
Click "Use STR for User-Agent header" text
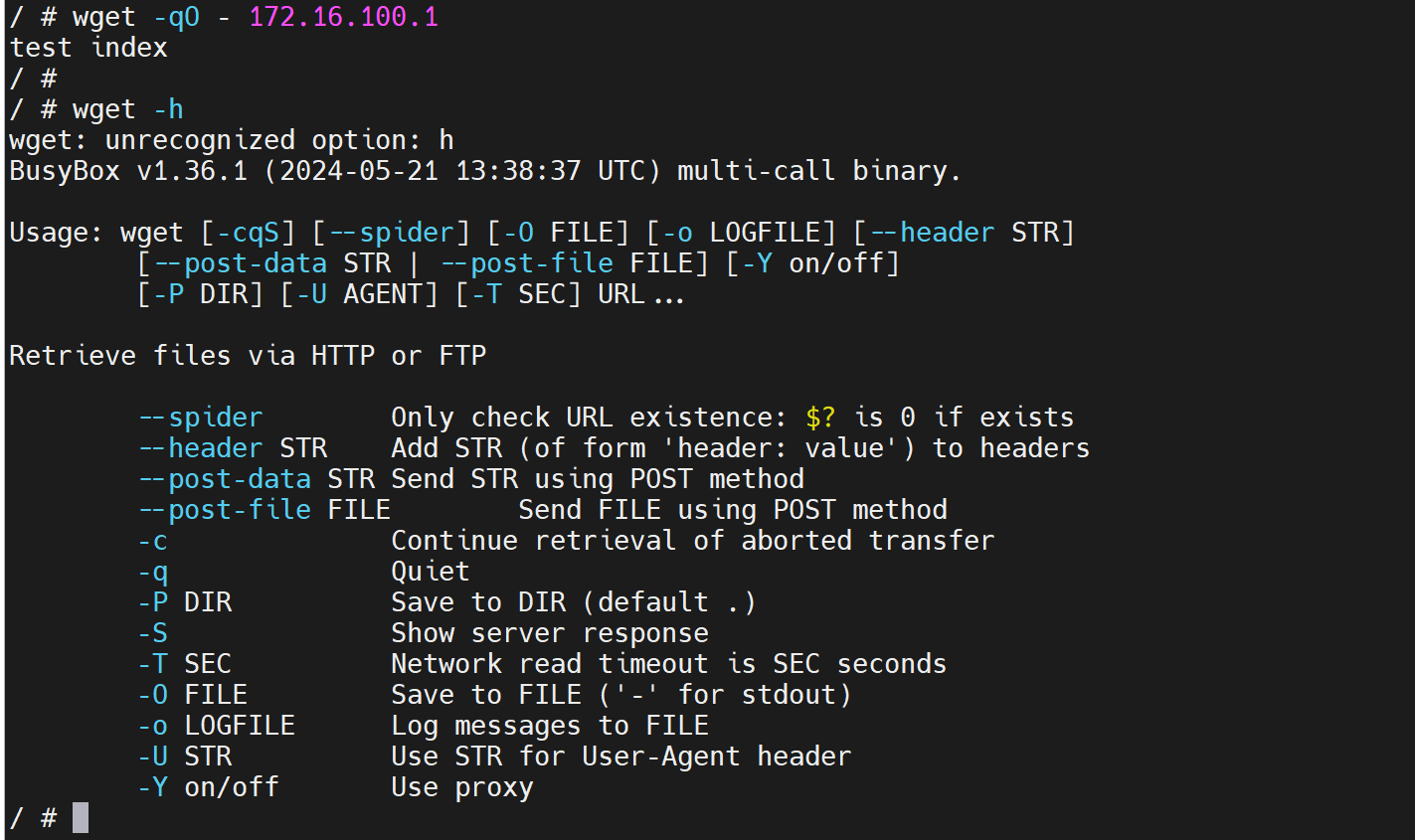point(620,756)
